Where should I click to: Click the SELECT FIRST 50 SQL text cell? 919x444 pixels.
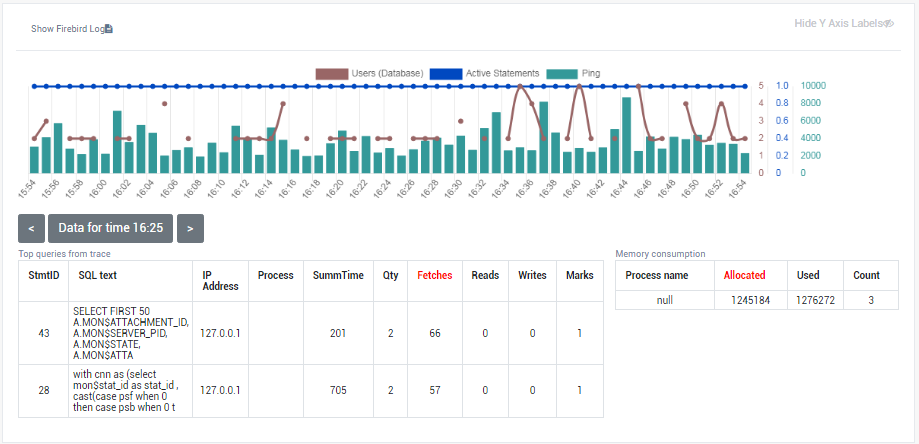tap(130, 333)
